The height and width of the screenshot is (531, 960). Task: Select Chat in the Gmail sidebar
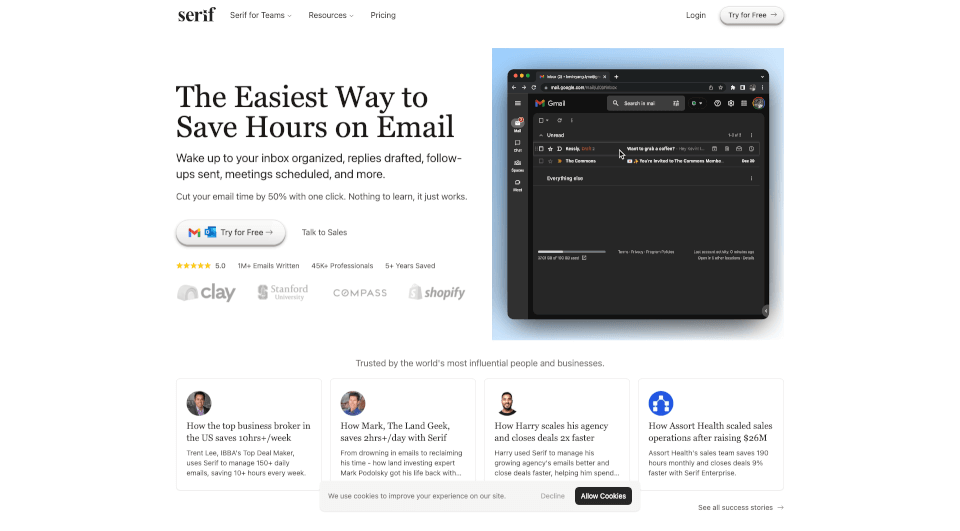click(x=517, y=146)
